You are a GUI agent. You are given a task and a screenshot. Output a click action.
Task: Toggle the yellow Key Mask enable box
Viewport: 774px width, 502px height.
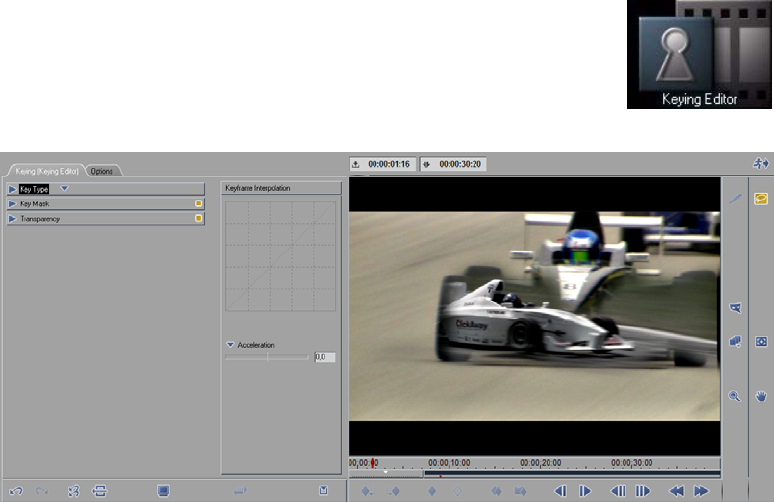pyautogui.click(x=198, y=203)
